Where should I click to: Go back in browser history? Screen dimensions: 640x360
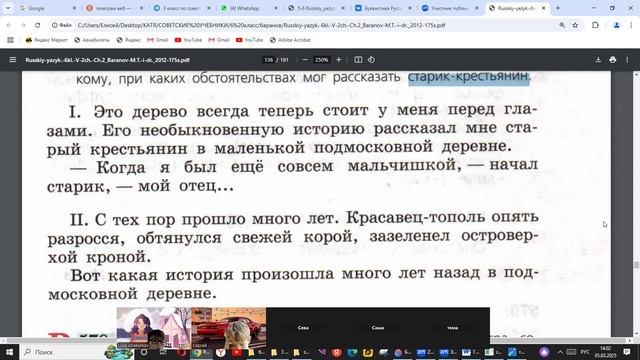(x=9, y=25)
